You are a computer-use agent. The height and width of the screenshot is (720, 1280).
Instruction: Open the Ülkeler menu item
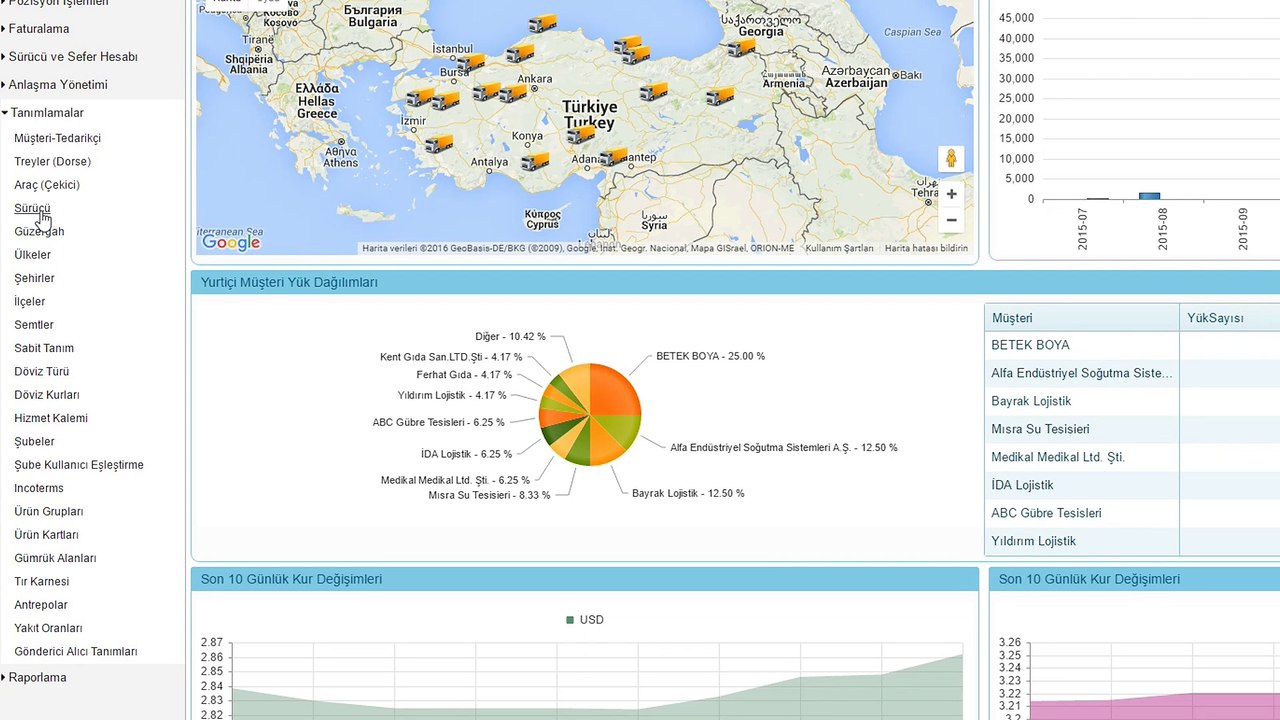pos(32,255)
